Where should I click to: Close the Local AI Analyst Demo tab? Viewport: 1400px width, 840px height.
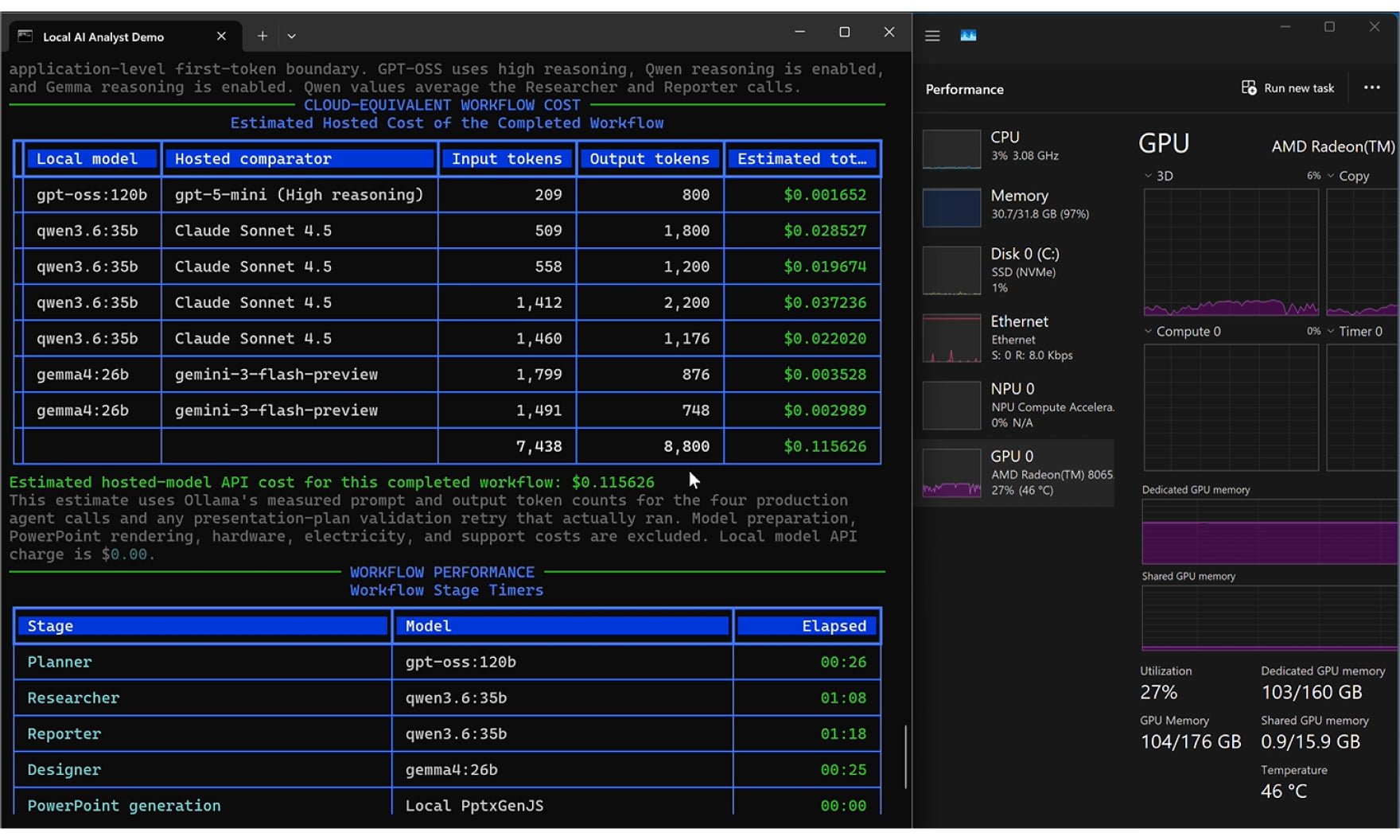tap(221, 37)
